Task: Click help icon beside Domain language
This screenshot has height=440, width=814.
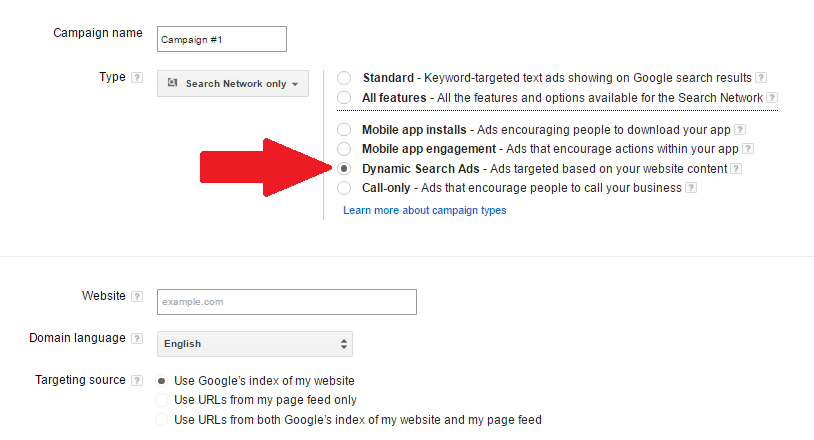Action: point(137,338)
